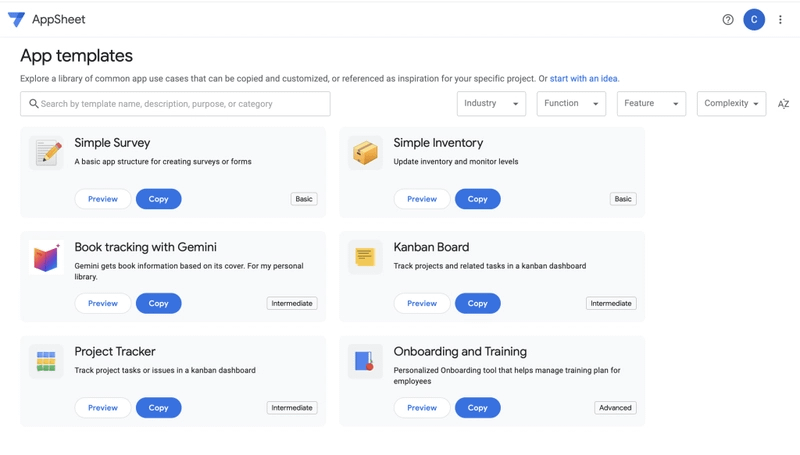
Task: Click the A-Z sort icon
Action: pos(783,104)
